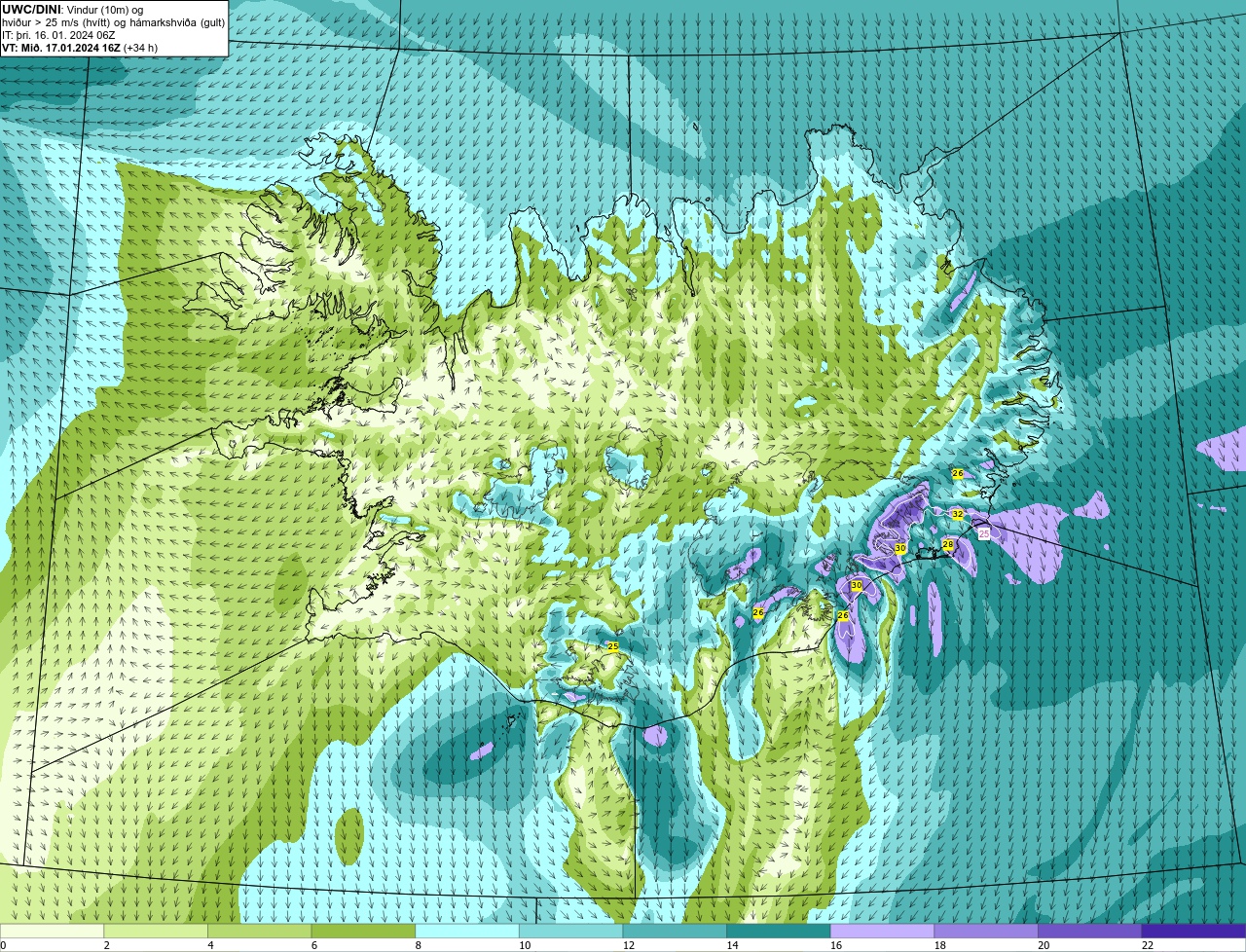Click the legend scale number 16
This screenshot has width=1246, height=952.
tap(836, 945)
